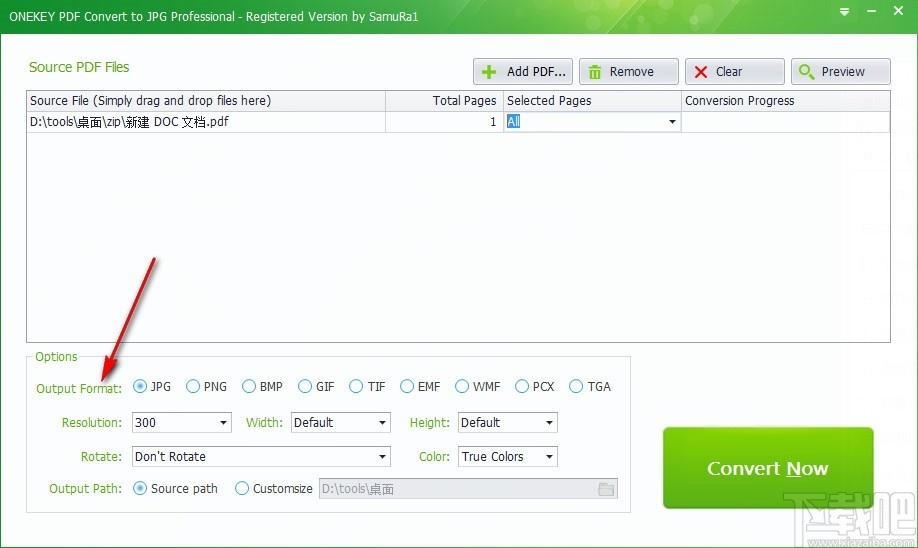Viewport: 918px width, 548px height.
Task: Click the Total Pages column header
Action: point(444,101)
